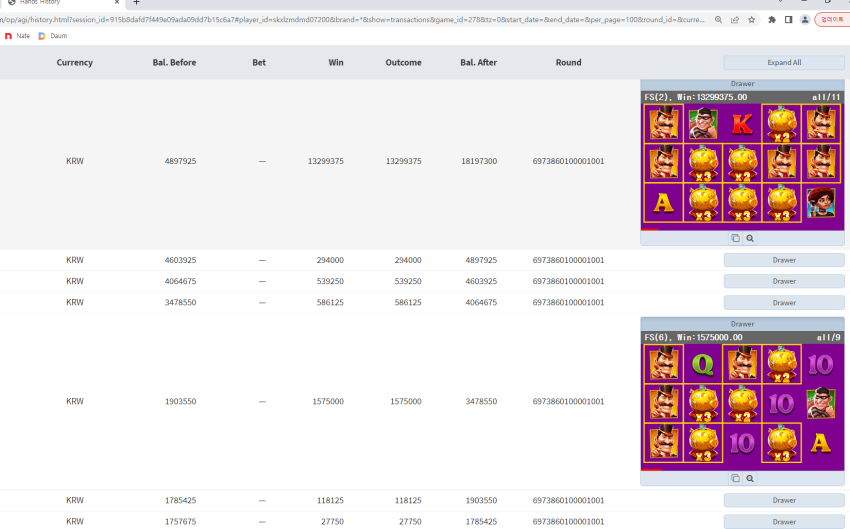Expand Drawer for the 586125 win row
850x529 pixels.
[x=784, y=302]
